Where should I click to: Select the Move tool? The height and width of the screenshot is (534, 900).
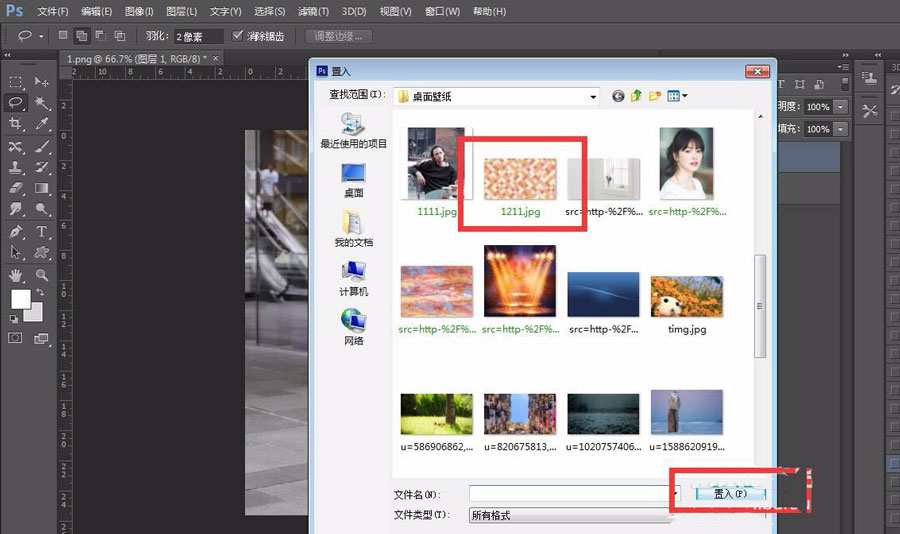tap(41, 82)
